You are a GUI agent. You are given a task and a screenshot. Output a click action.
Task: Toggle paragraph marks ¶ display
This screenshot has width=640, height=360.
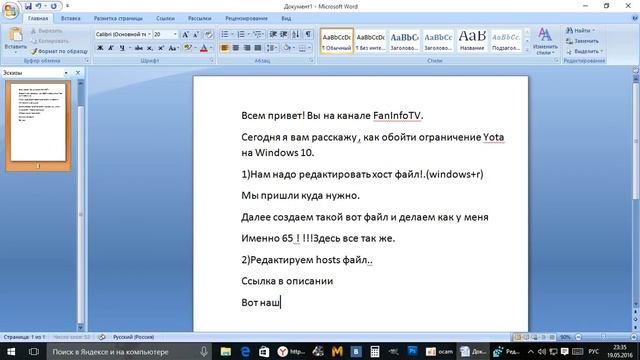(x=308, y=34)
